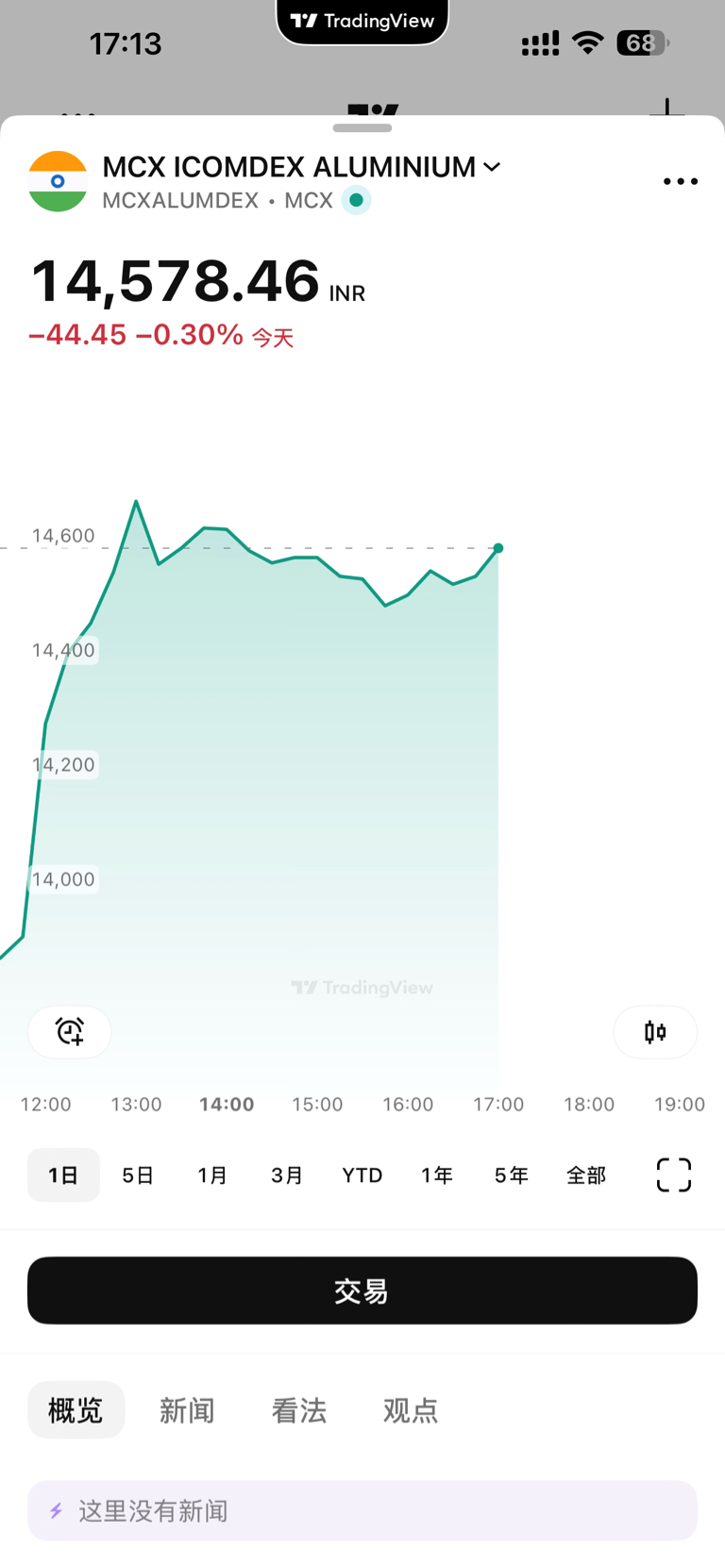Select the 1日 time range
725x1568 pixels.
pos(63,1175)
